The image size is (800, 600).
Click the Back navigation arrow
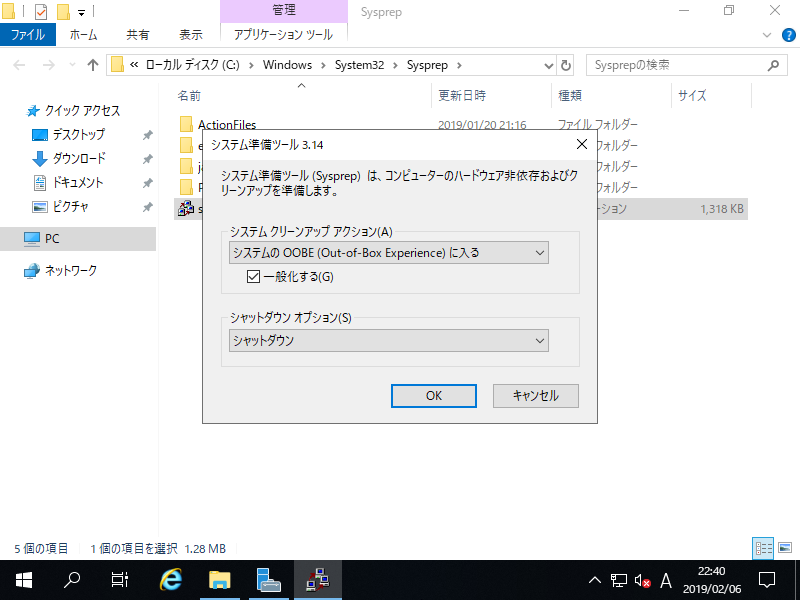tap(19, 65)
